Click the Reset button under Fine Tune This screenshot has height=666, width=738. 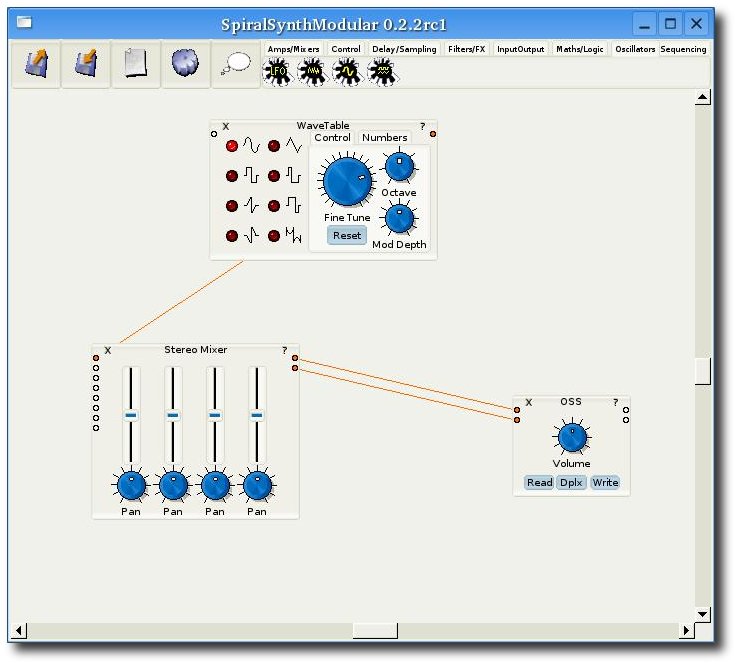[347, 235]
